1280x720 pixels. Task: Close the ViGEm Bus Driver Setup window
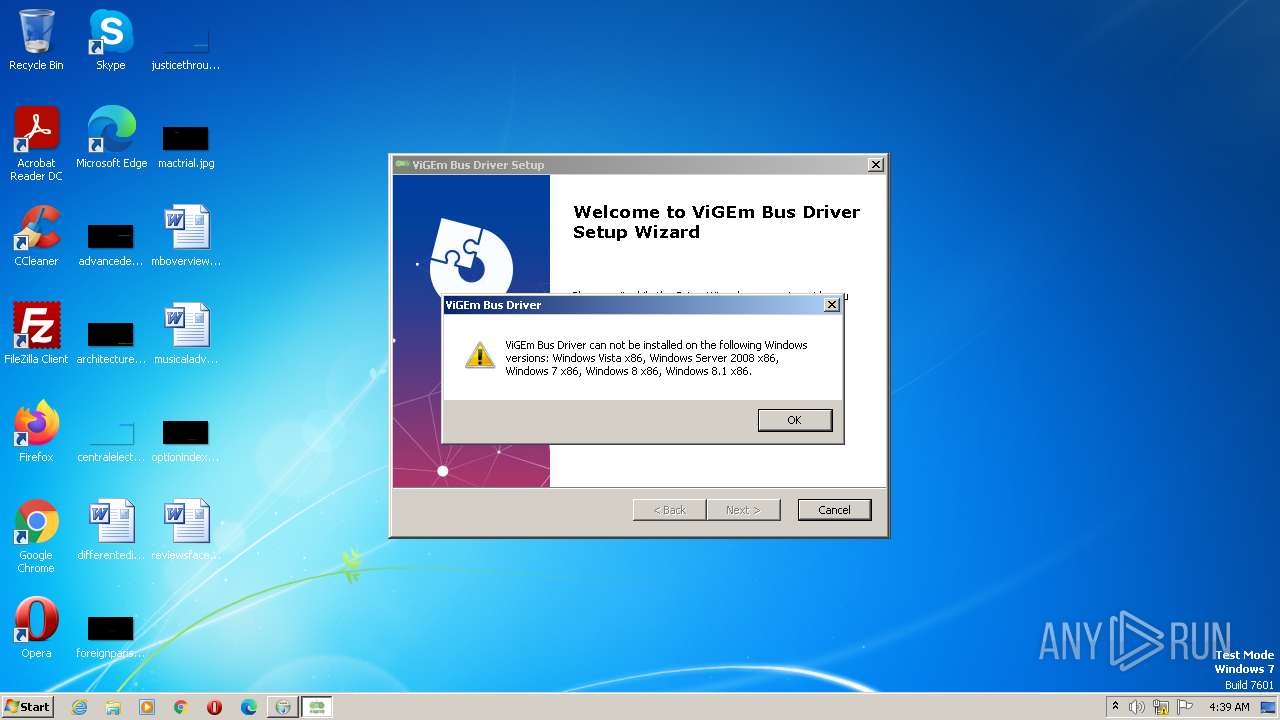pyautogui.click(x=875, y=165)
